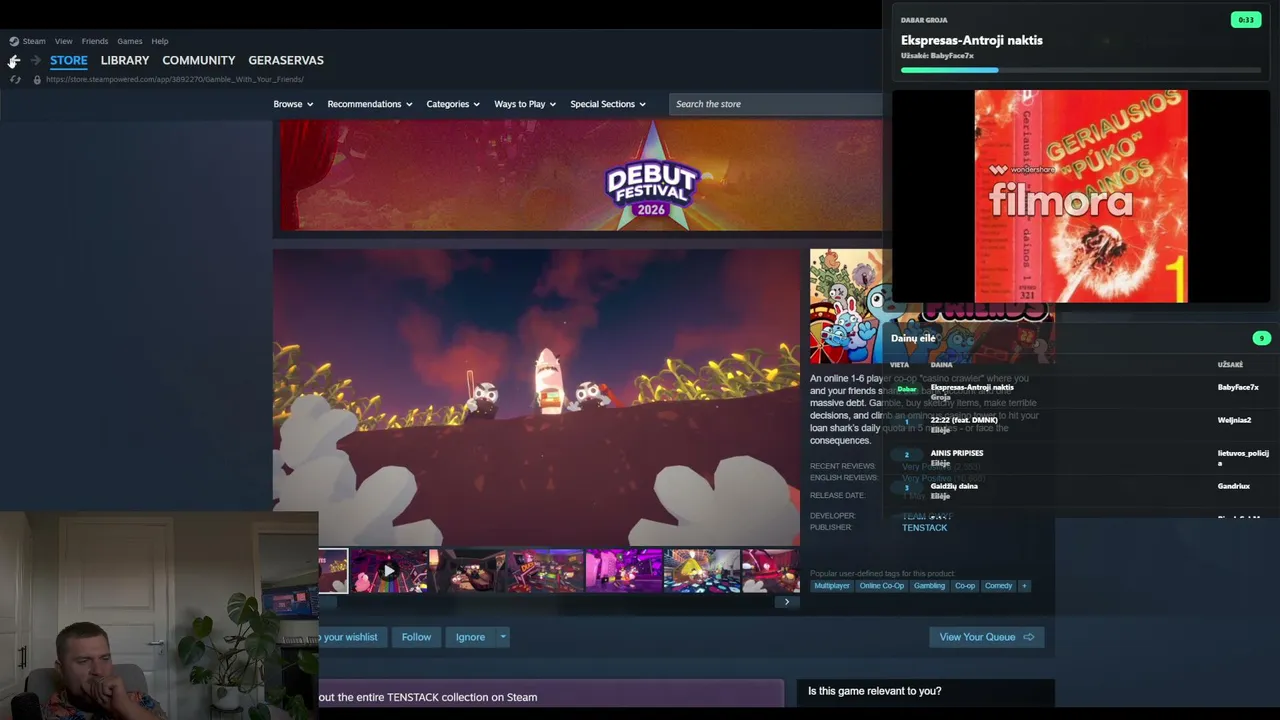Select the dark bar scene thumbnail
The image size is (1280, 720).
[x=467, y=571]
